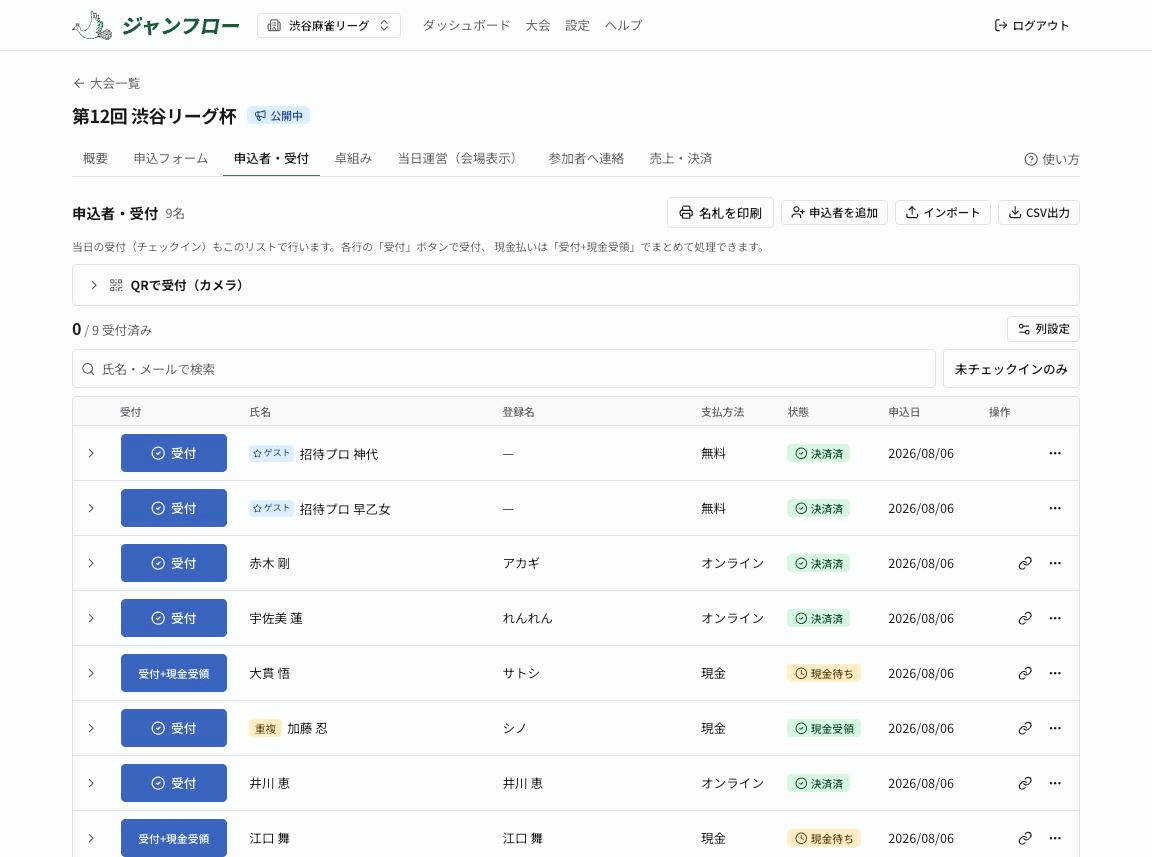Expand the 江口 舞 row
The image size is (1152, 857).
pyautogui.click(x=91, y=838)
